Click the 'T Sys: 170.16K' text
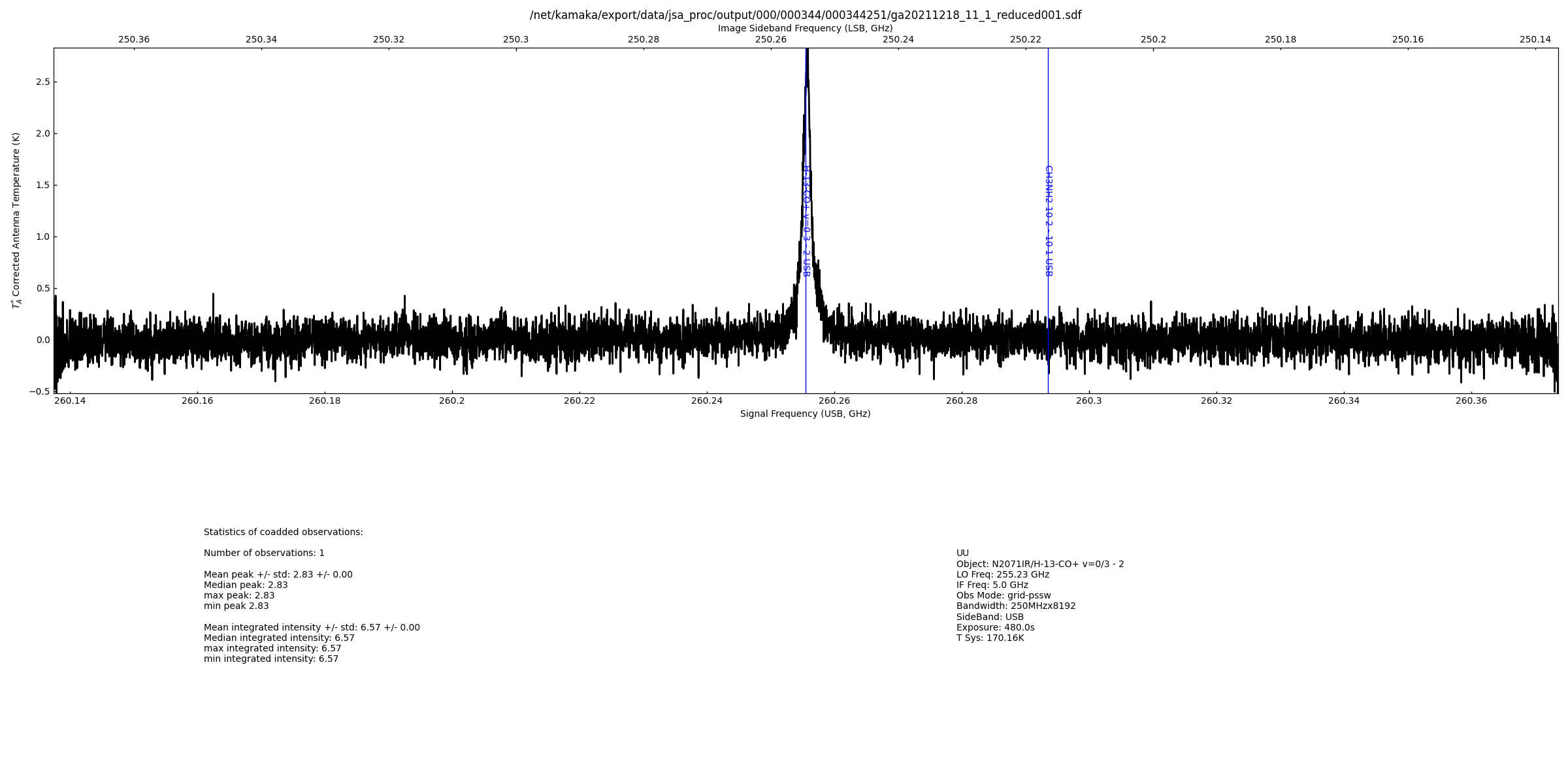This screenshot has height=784, width=1568. pyautogui.click(x=990, y=638)
